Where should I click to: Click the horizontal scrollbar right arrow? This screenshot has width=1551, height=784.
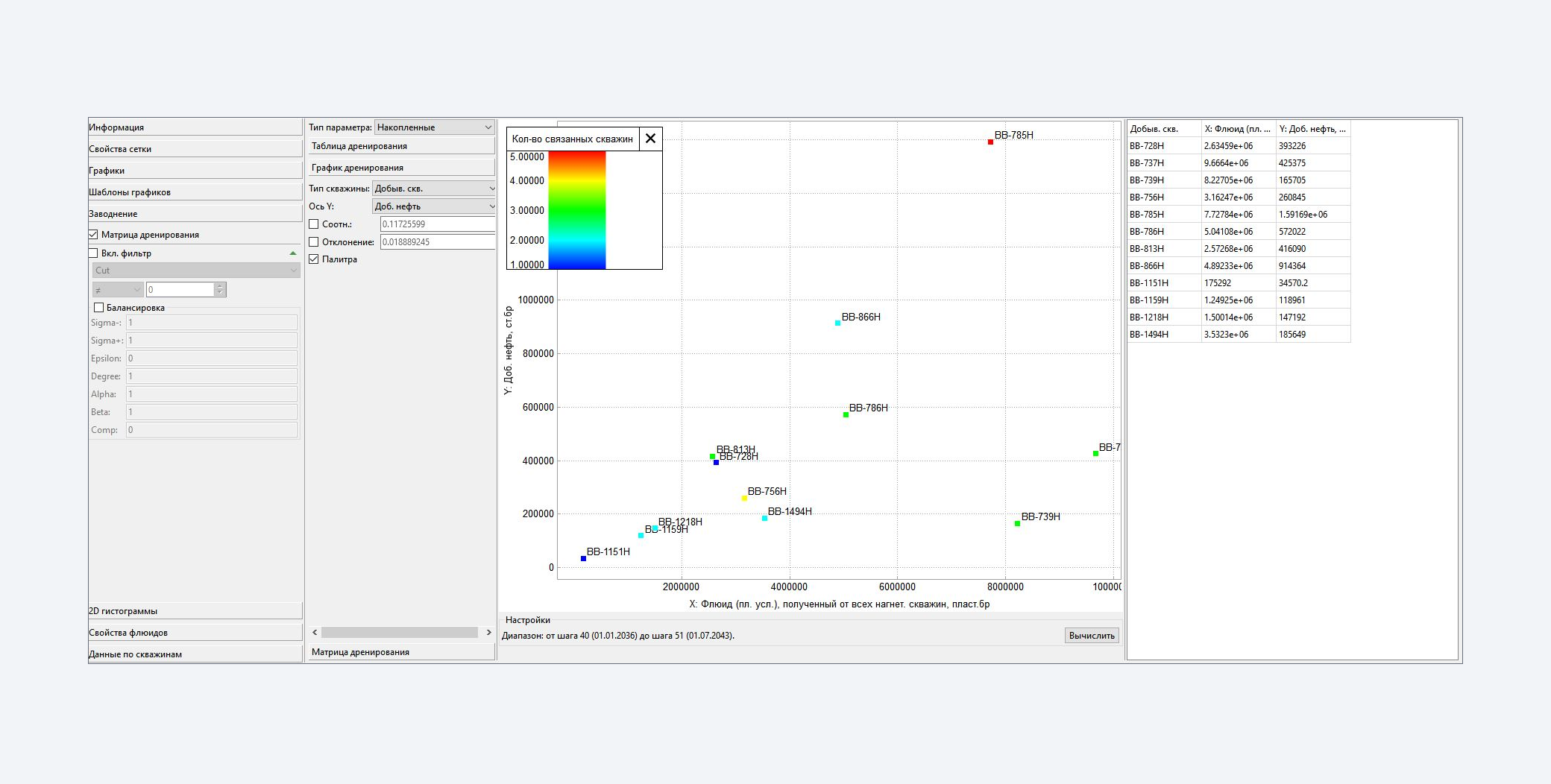(489, 633)
